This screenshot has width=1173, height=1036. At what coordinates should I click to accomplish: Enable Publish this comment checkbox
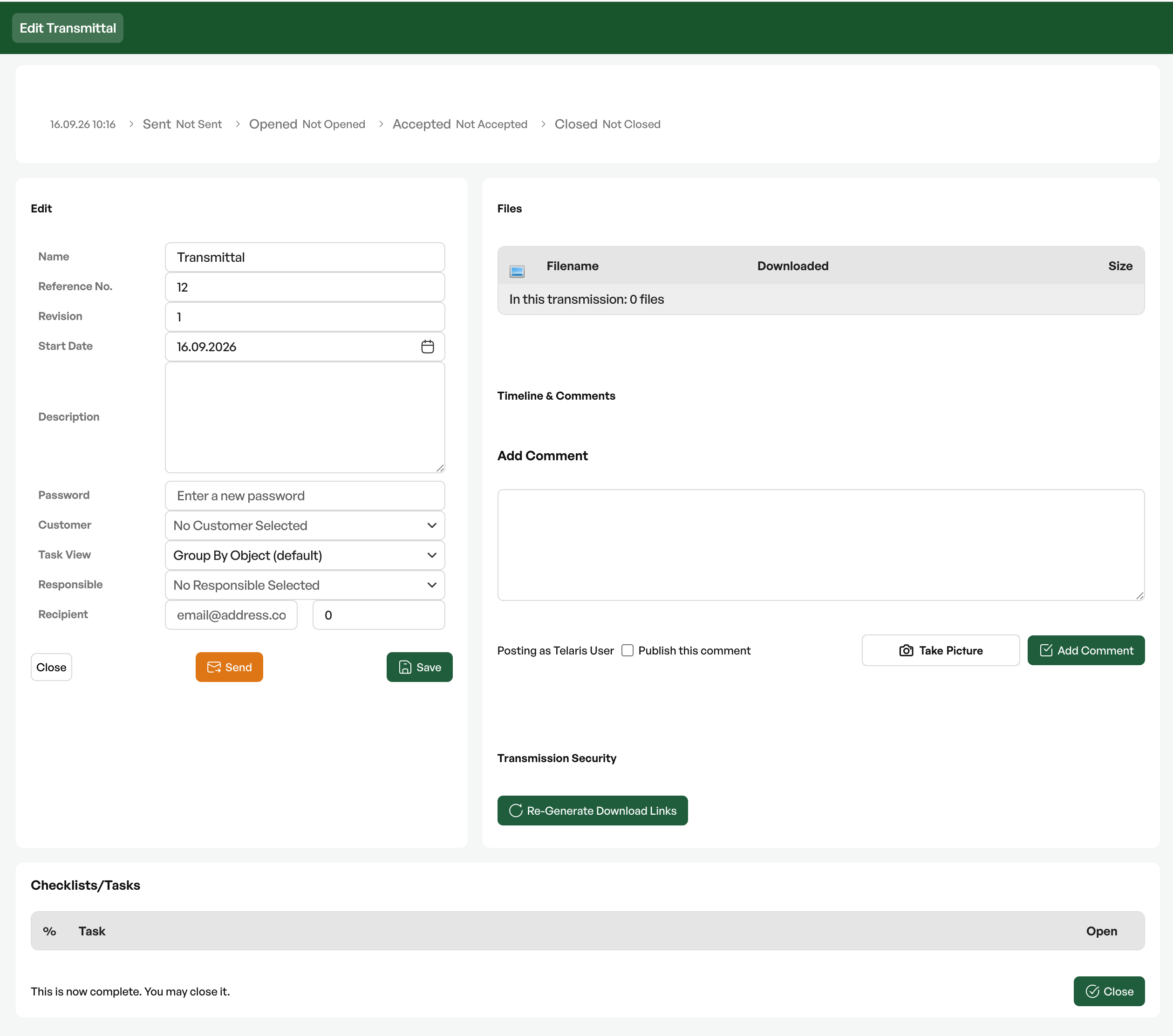click(627, 650)
